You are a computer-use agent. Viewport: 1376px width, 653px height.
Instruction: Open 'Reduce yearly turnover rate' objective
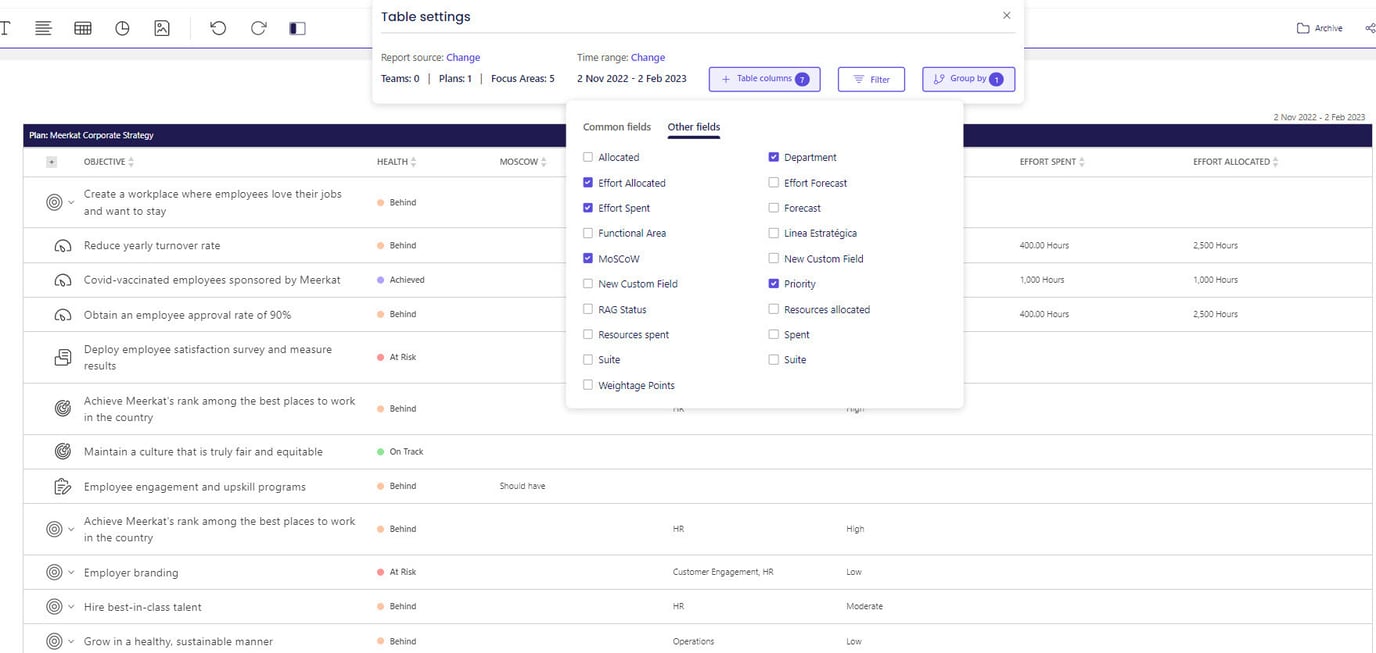152,246
